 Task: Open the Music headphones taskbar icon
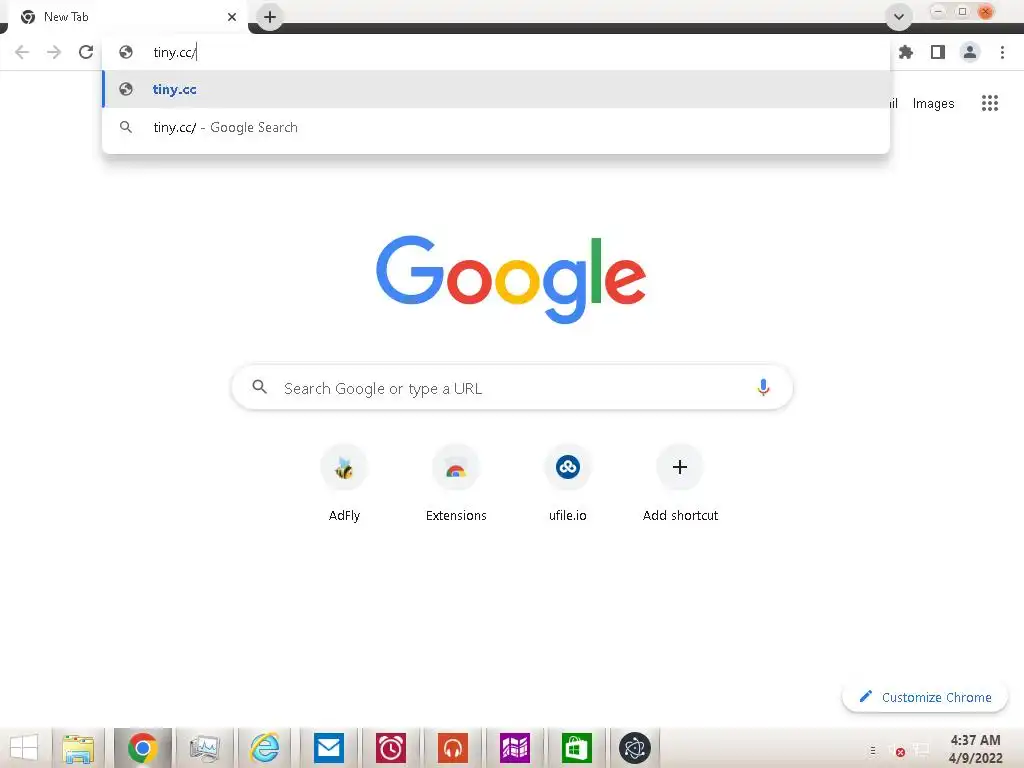453,748
